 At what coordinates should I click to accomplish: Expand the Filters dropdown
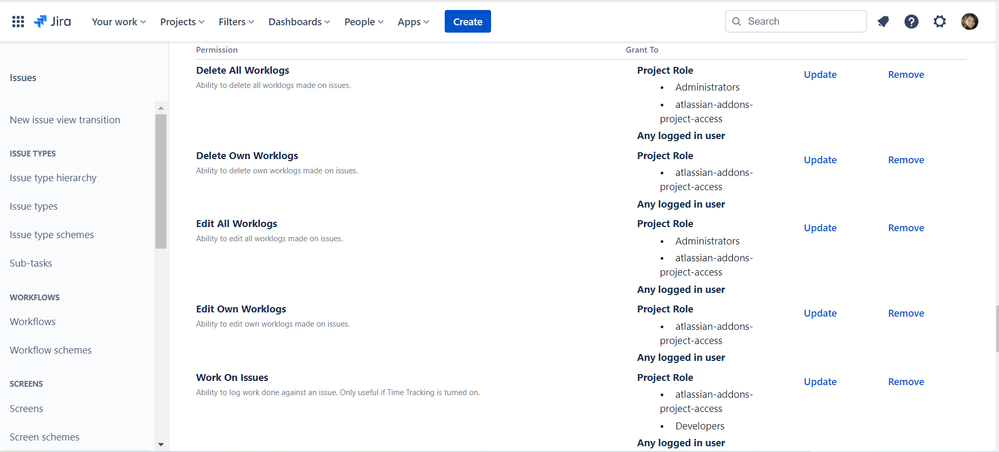coord(236,22)
